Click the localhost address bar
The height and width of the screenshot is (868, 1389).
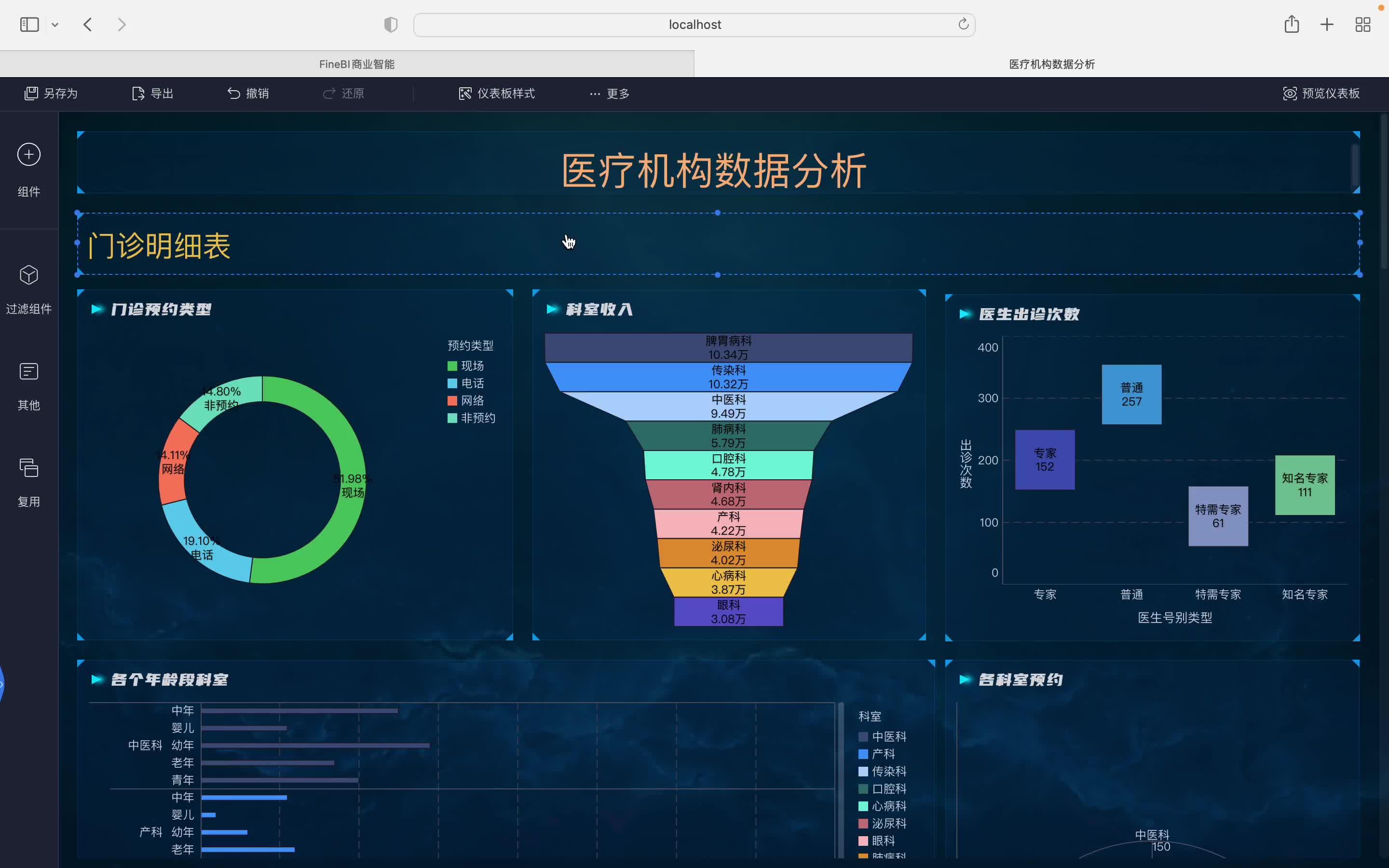point(694,25)
